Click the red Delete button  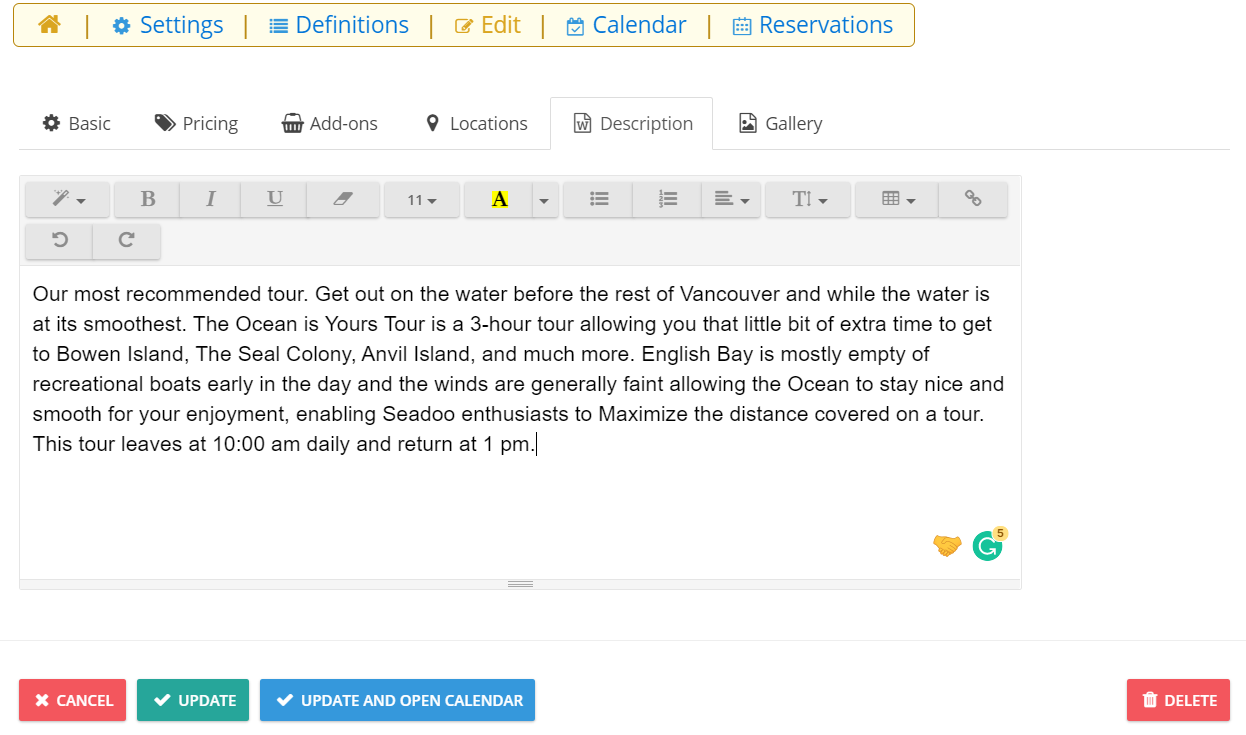(x=1178, y=700)
